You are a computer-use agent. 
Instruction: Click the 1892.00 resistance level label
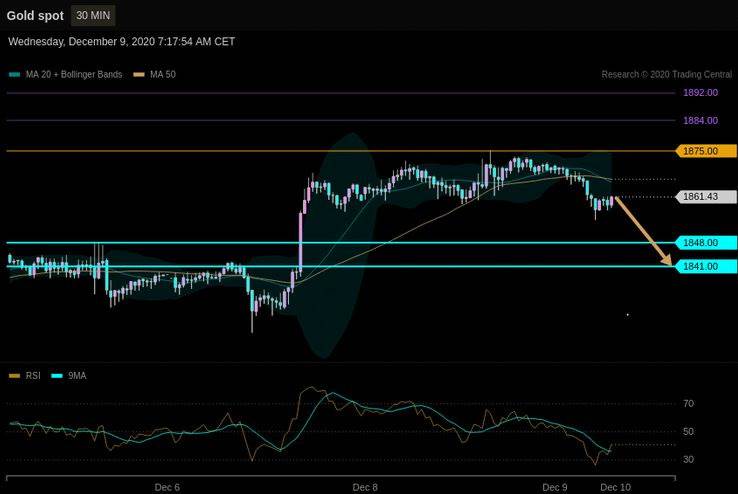(700, 93)
